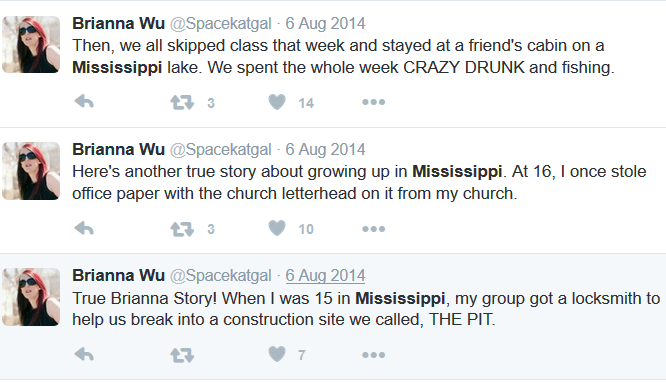Retweet the CRAZY DRUNK and fishing tweet
666x382 pixels.
[182, 102]
